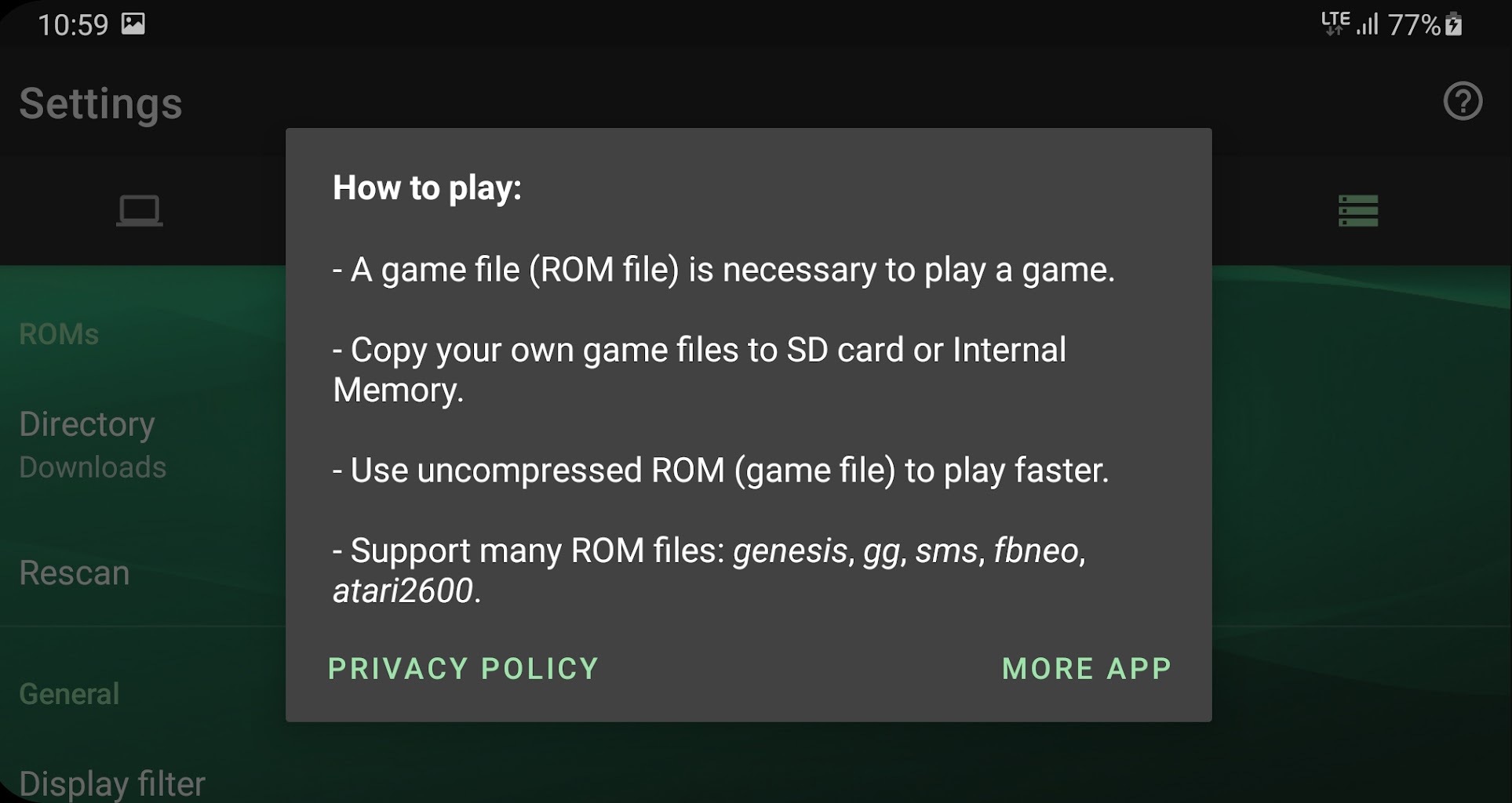1512x803 pixels.
Task: Select the green list icon tab
Action: click(x=1358, y=210)
